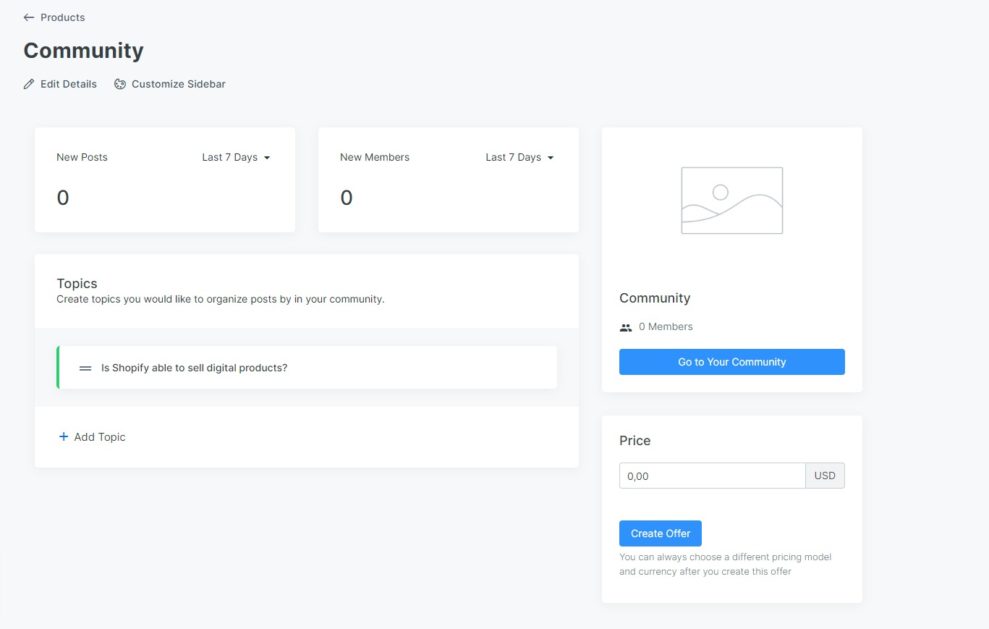Expand the New Members Last 7 Days dropdown
The image size is (989, 629).
519,157
